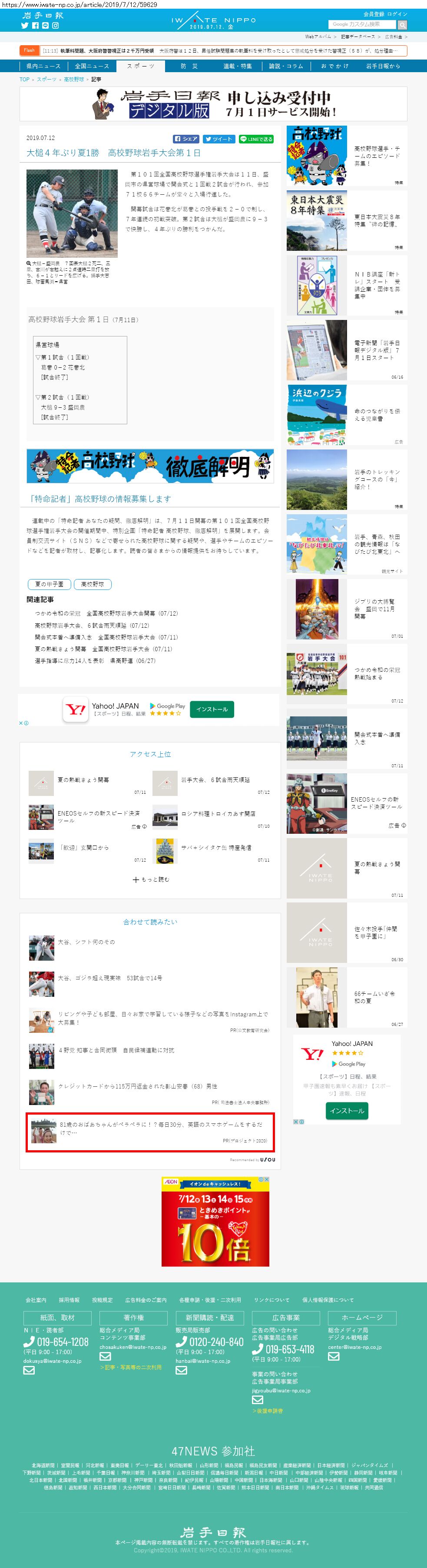Click plus icon beside もっと読む
The height and width of the screenshot is (1568, 427).
pyautogui.click(x=136, y=879)
